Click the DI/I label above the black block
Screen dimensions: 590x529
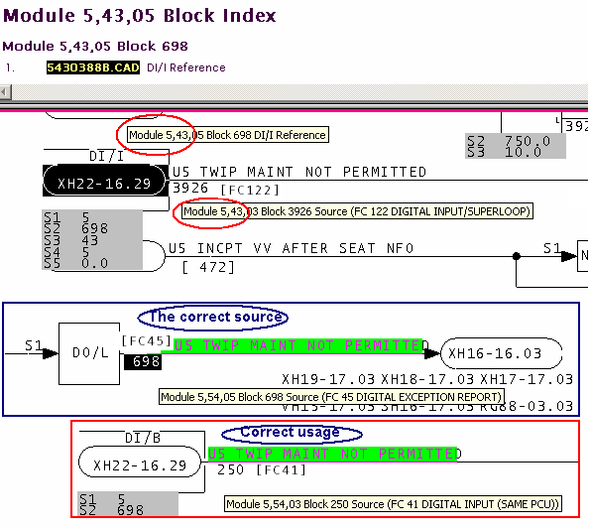click(x=106, y=156)
